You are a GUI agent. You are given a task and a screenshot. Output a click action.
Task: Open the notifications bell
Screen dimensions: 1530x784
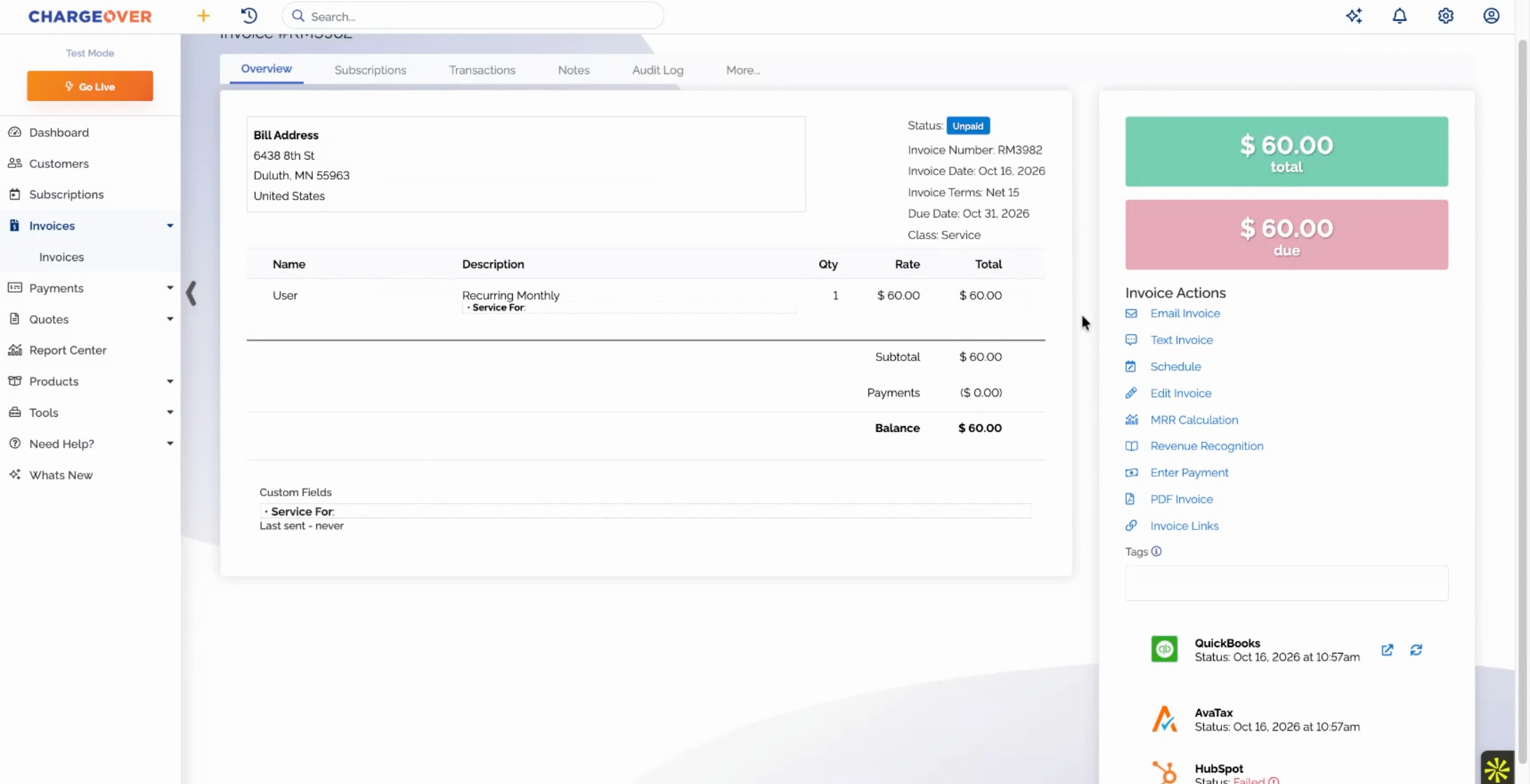[x=1399, y=16]
